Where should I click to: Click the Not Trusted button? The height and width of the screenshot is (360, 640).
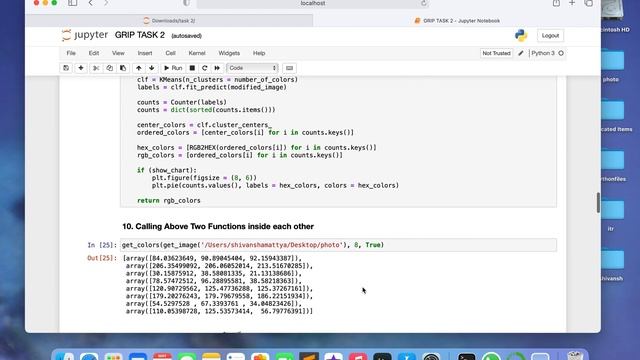[496, 53]
